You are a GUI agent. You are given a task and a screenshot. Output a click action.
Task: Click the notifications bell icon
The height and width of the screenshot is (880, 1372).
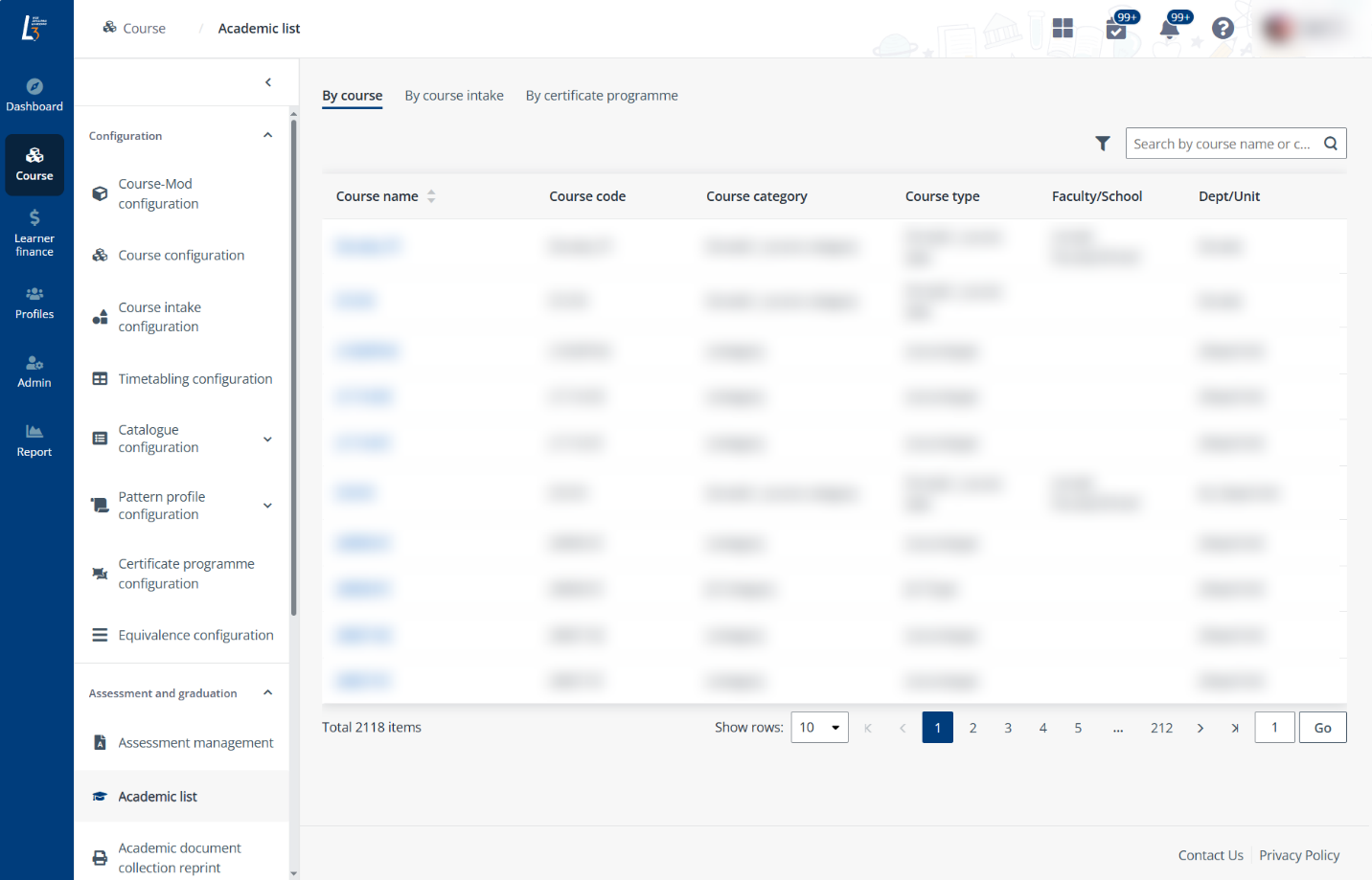(x=1169, y=29)
